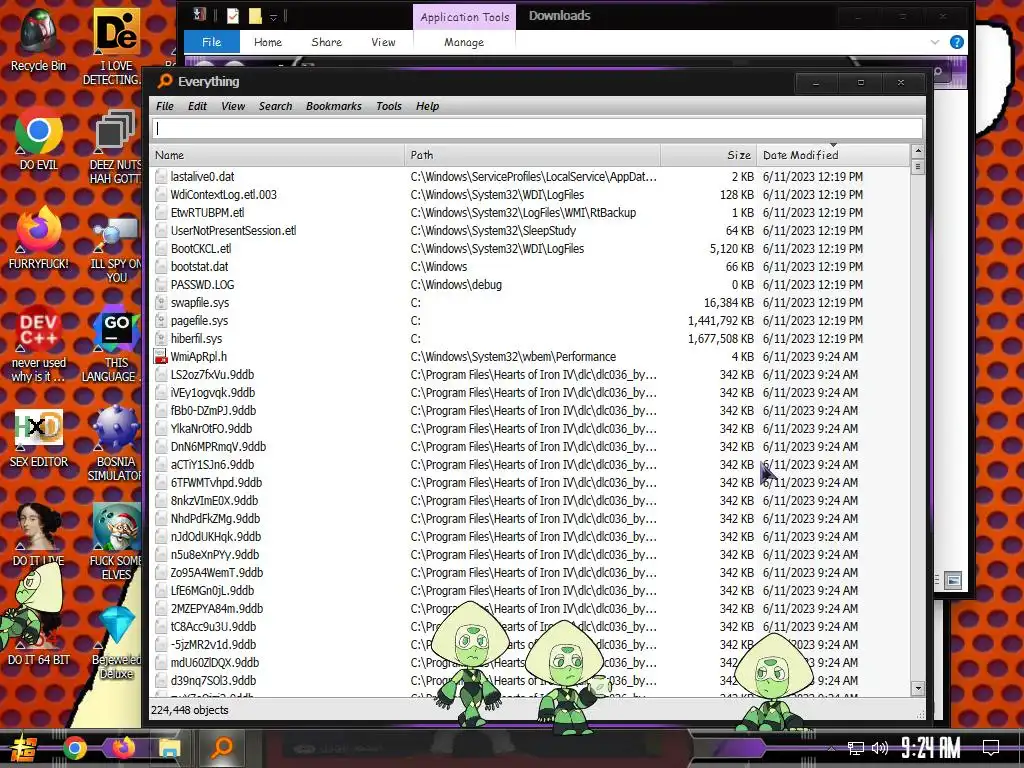The width and height of the screenshot is (1024, 768).
Task: Sort results by Path column header
Action: pyautogui.click(x=532, y=155)
